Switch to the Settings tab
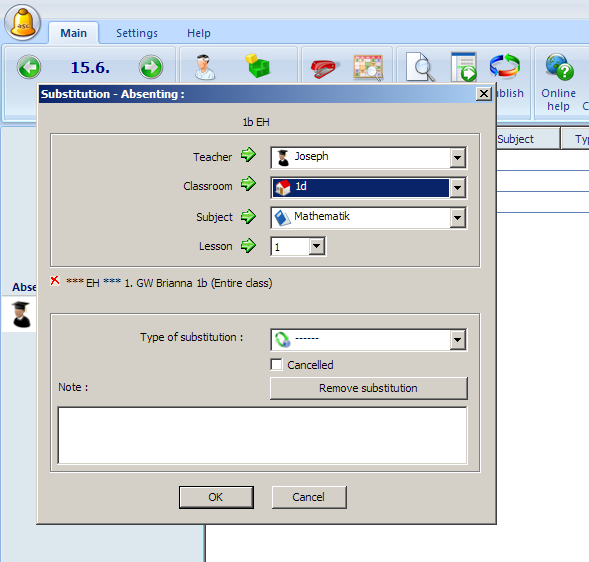The height and width of the screenshot is (562, 589). pos(137,33)
